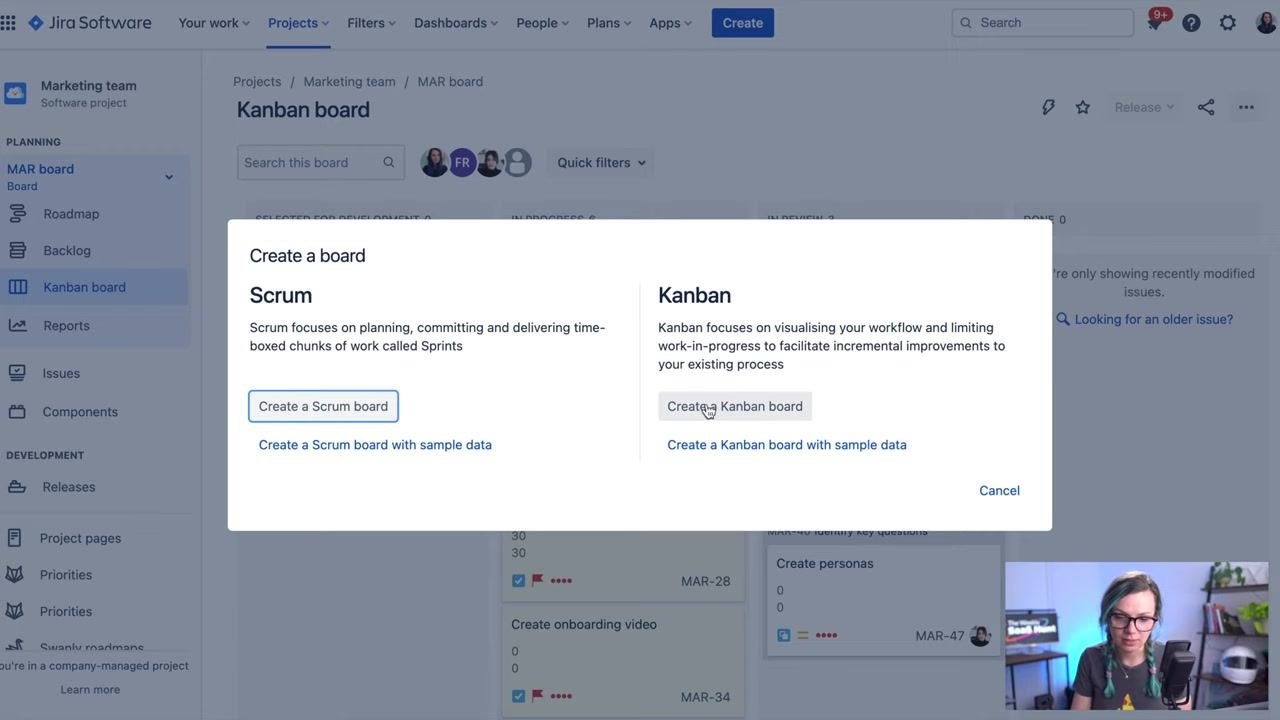
Task: Go to Projects breadcrumb
Action: point(257,81)
